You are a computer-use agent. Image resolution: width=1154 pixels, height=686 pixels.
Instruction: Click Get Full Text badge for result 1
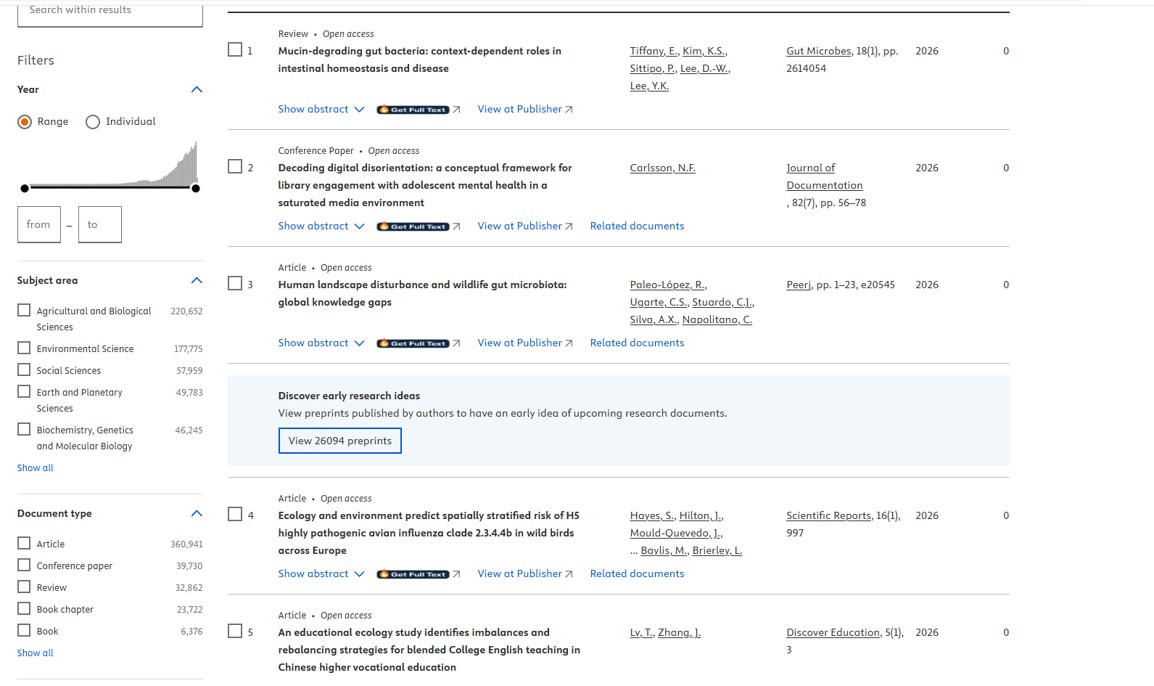[413, 110]
